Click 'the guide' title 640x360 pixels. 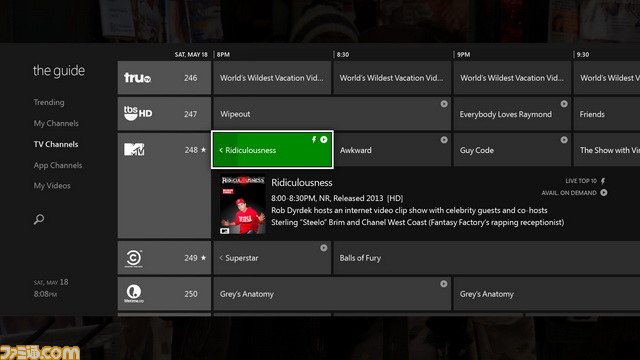coord(59,71)
